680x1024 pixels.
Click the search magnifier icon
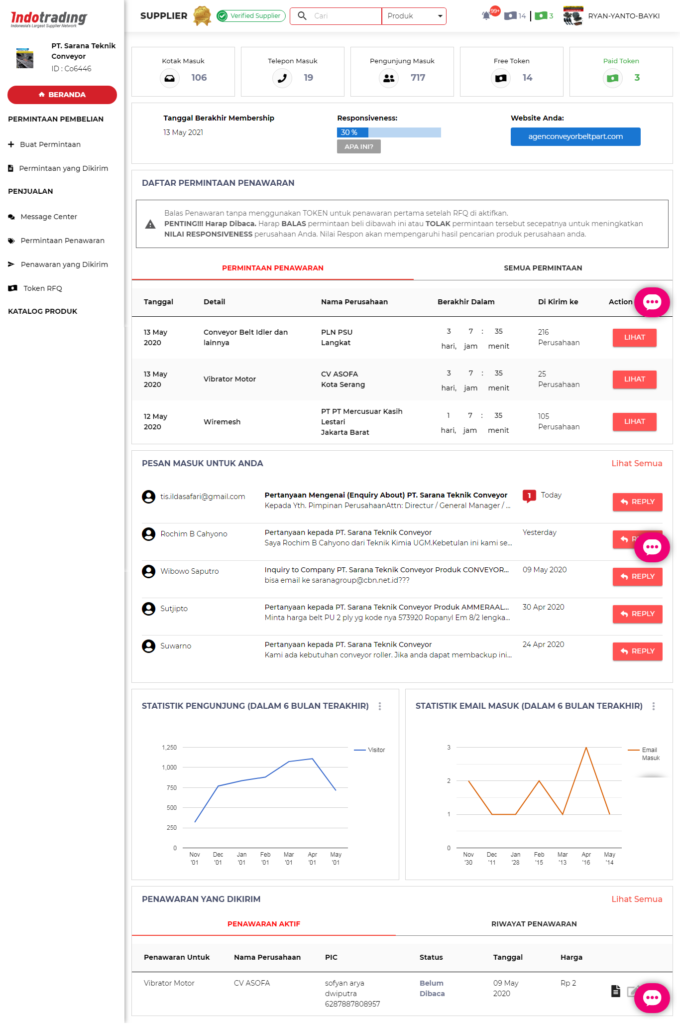pyautogui.click(x=302, y=16)
